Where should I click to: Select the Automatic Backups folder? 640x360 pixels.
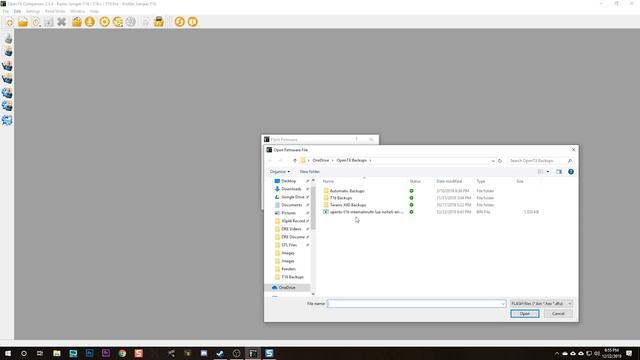point(347,191)
